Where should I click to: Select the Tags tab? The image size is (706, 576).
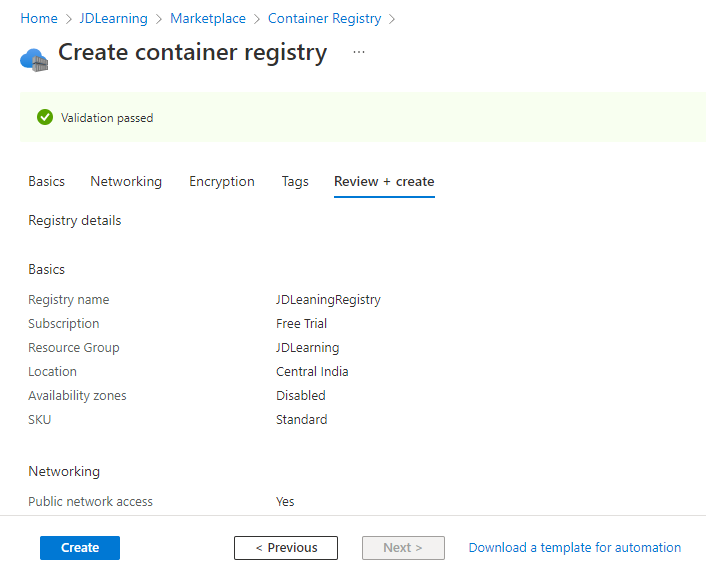click(295, 181)
